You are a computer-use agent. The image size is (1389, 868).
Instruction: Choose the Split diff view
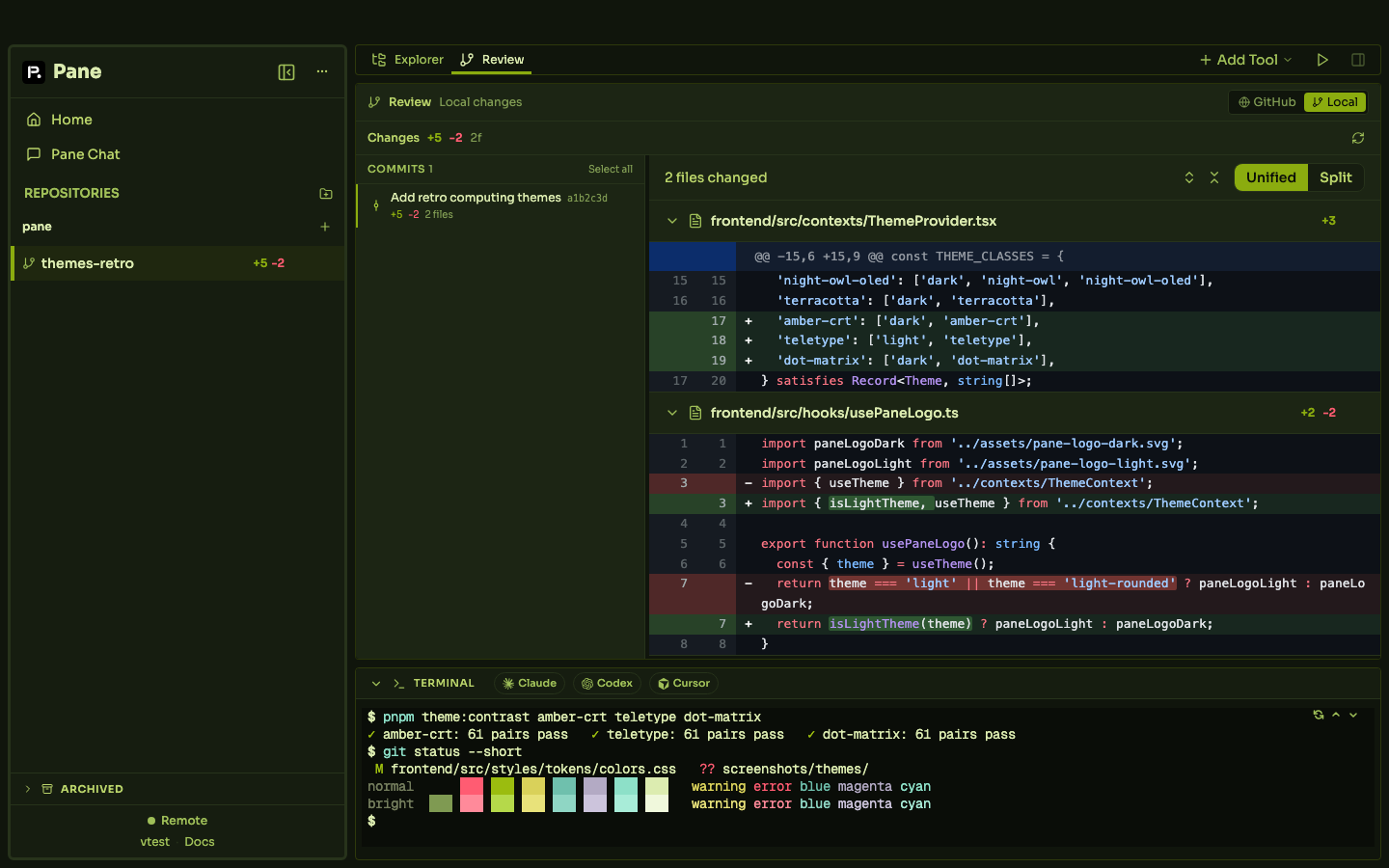pos(1336,177)
